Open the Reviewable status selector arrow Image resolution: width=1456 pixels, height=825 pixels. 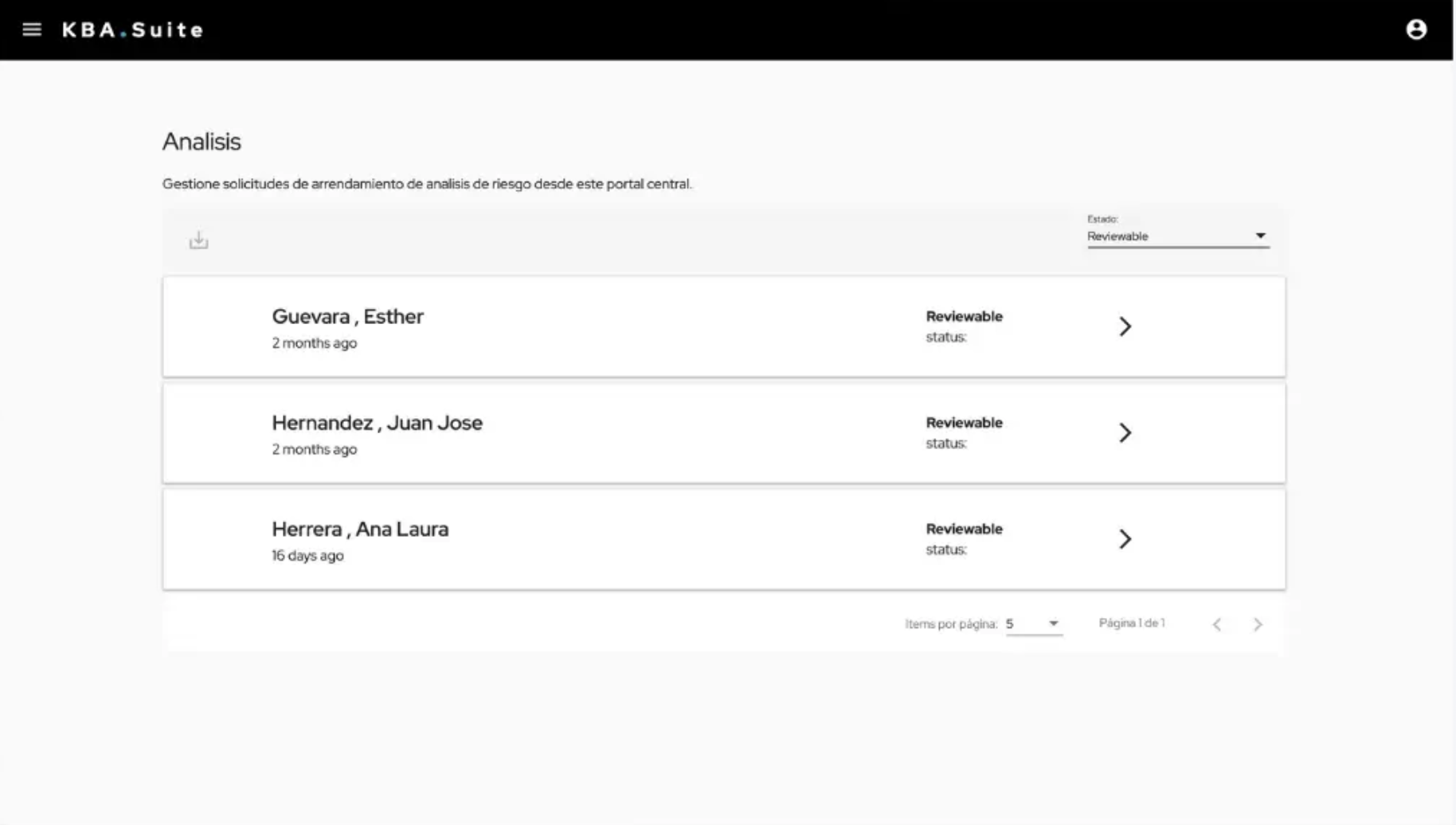[1261, 235]
